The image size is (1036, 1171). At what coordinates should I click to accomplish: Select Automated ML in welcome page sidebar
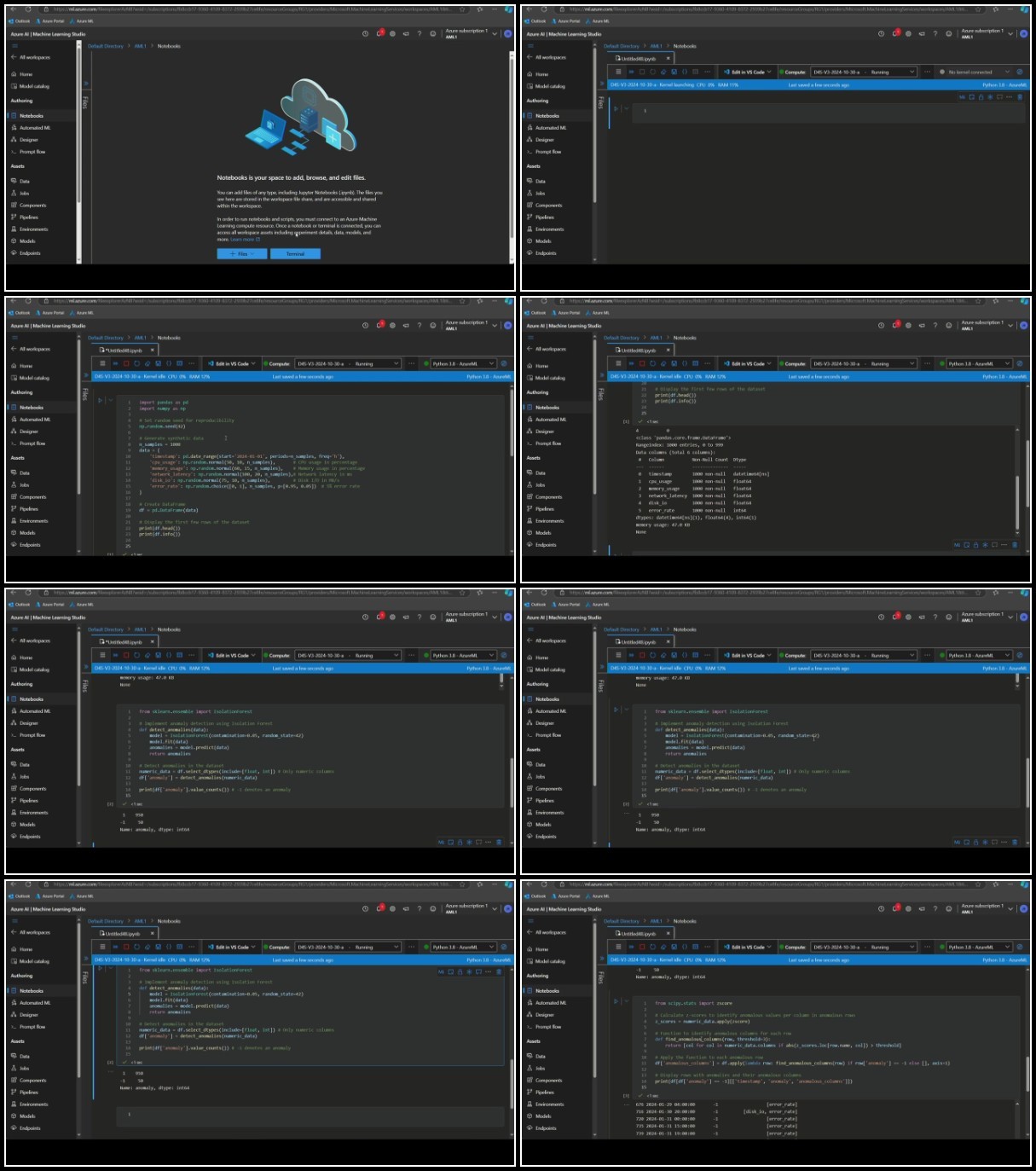coord(35,128)
